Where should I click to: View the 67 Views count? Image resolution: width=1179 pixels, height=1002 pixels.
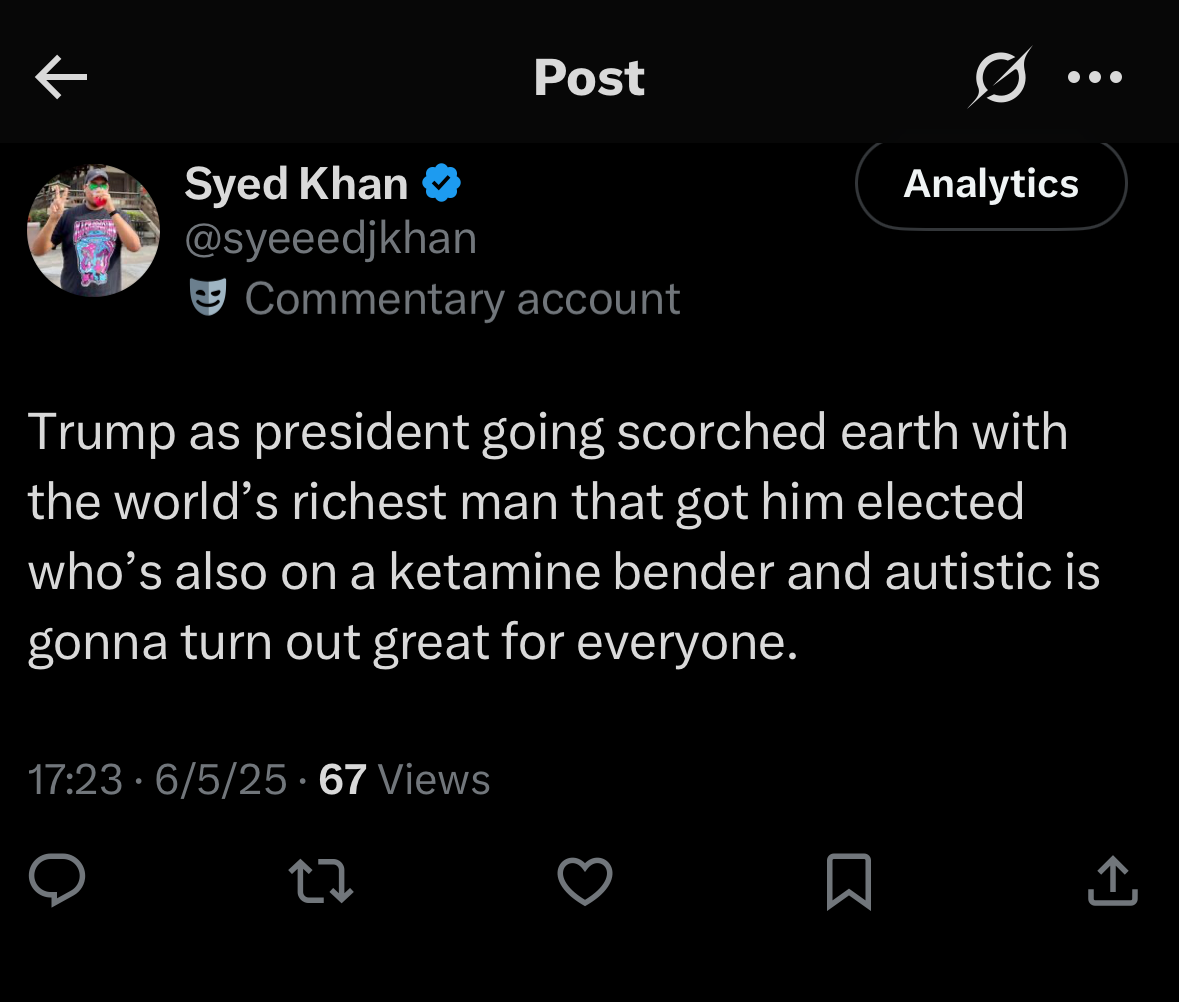[404, 780]
